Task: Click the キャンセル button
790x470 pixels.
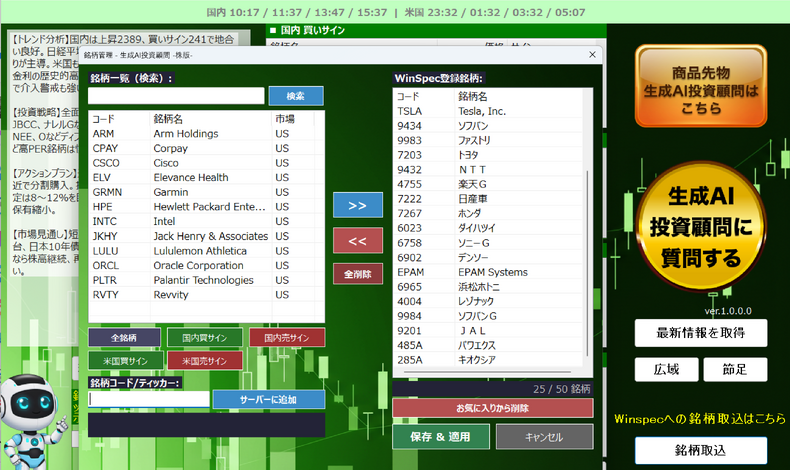Action: pyautogui.click(x=545, y=437)
